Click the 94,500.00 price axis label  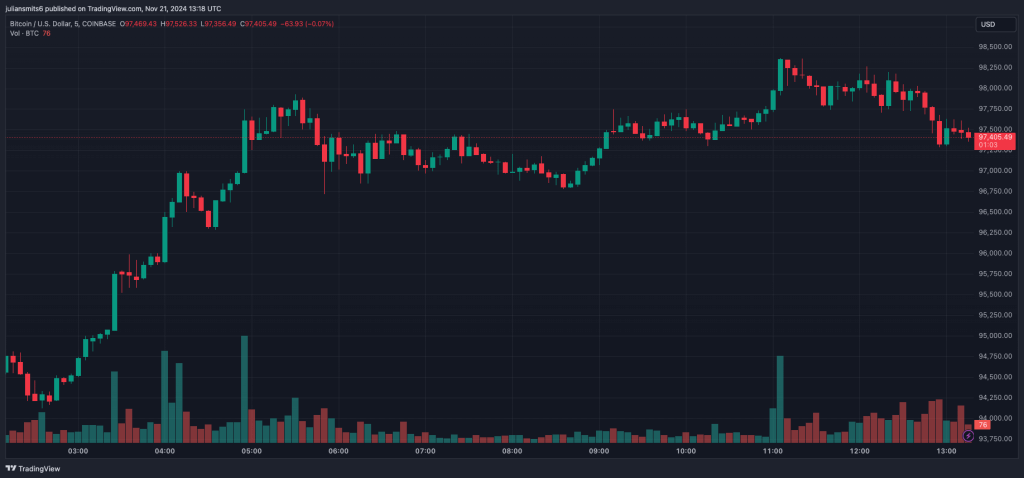coord(995,377)
